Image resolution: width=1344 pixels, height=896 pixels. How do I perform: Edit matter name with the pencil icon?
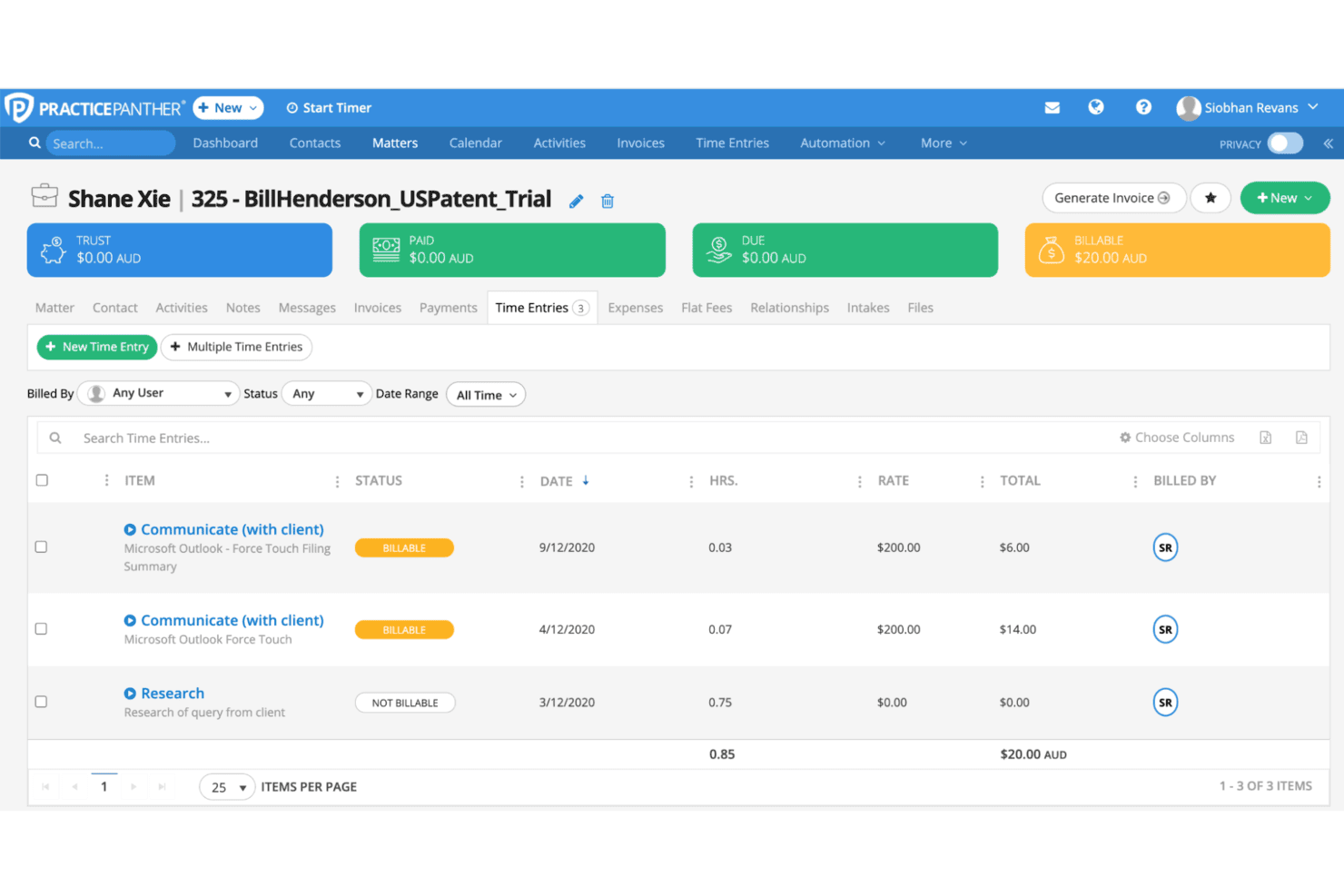(576, 201)
